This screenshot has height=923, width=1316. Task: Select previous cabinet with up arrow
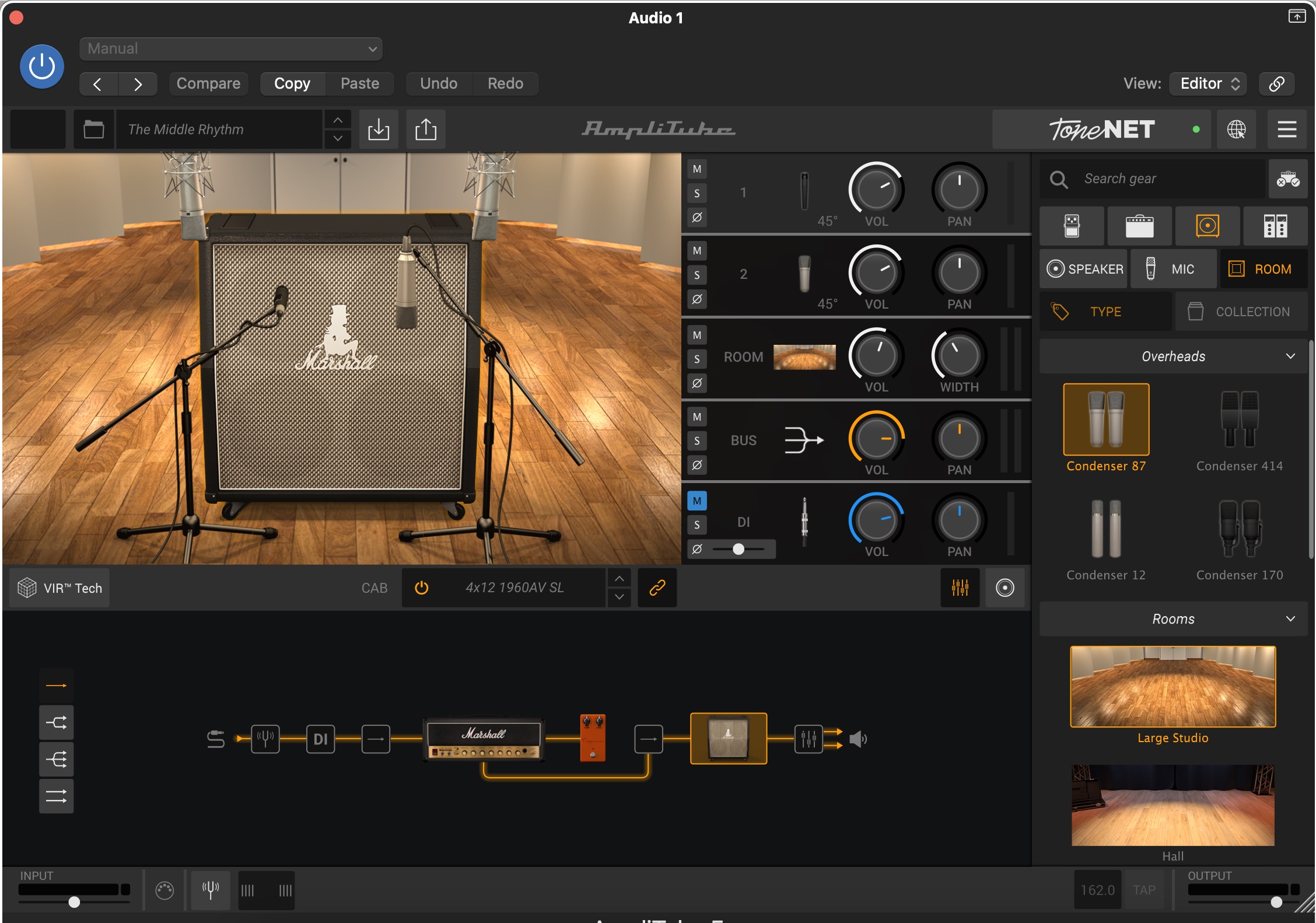[619, 578]
